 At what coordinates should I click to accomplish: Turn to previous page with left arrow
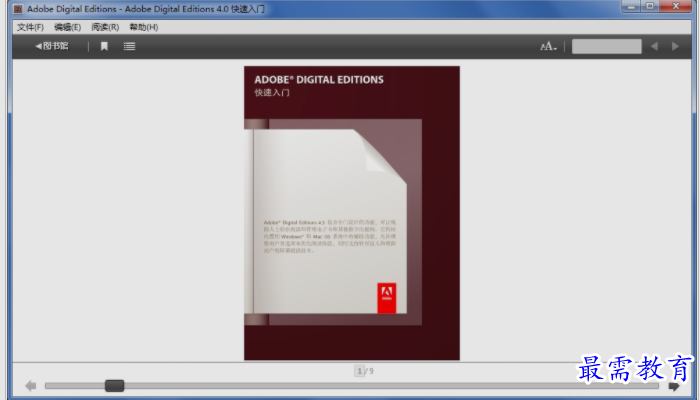pyautogui.click(x=31, y=386)
